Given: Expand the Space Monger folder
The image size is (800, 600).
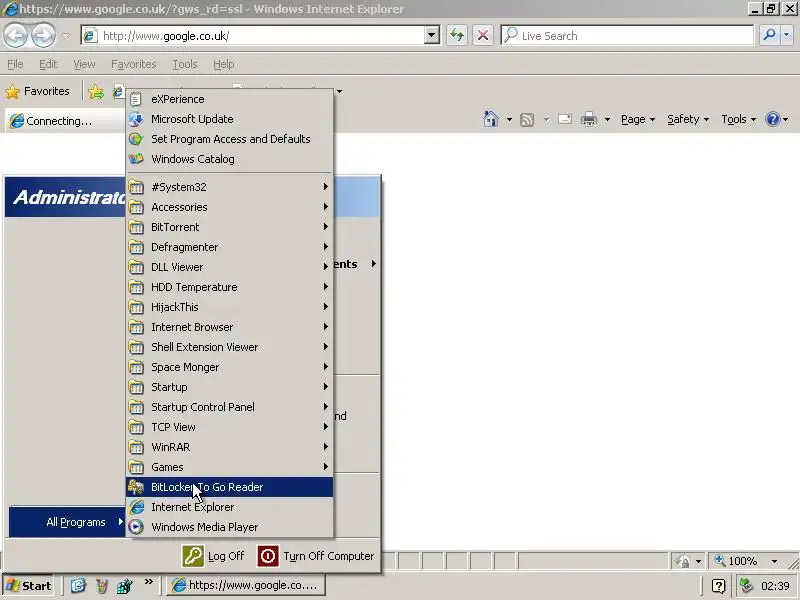Looking at the screenshot, I should (229, 367).
